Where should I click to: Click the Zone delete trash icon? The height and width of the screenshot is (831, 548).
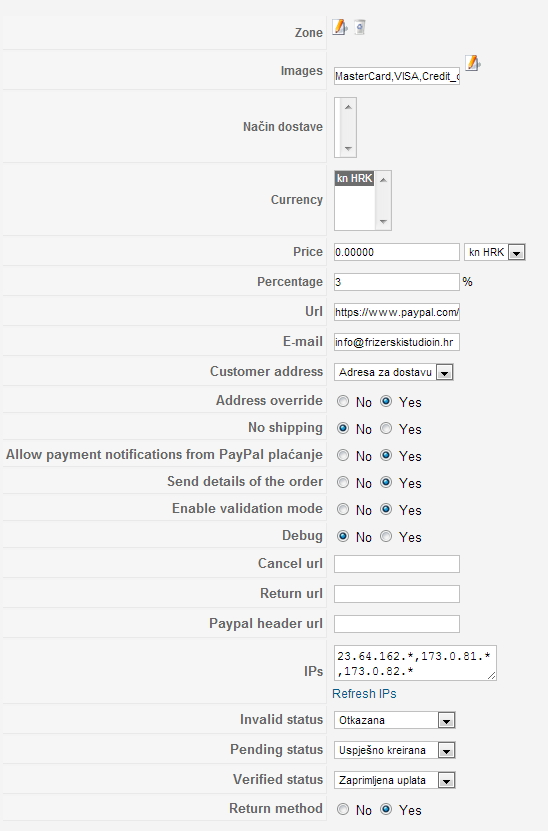(x=360, y=27)
